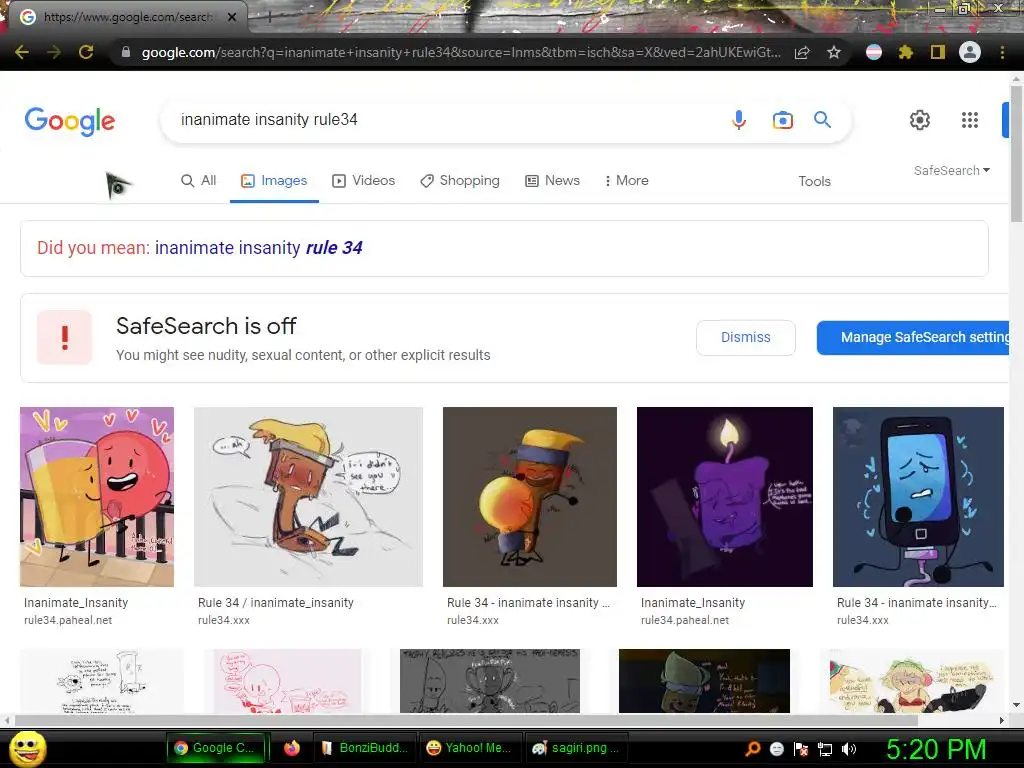Image resolution: width=1024 pixels, height=768 pixels.
Task: Dismiss the SafeSearch is off notice
Action: [x=746, y=337]
